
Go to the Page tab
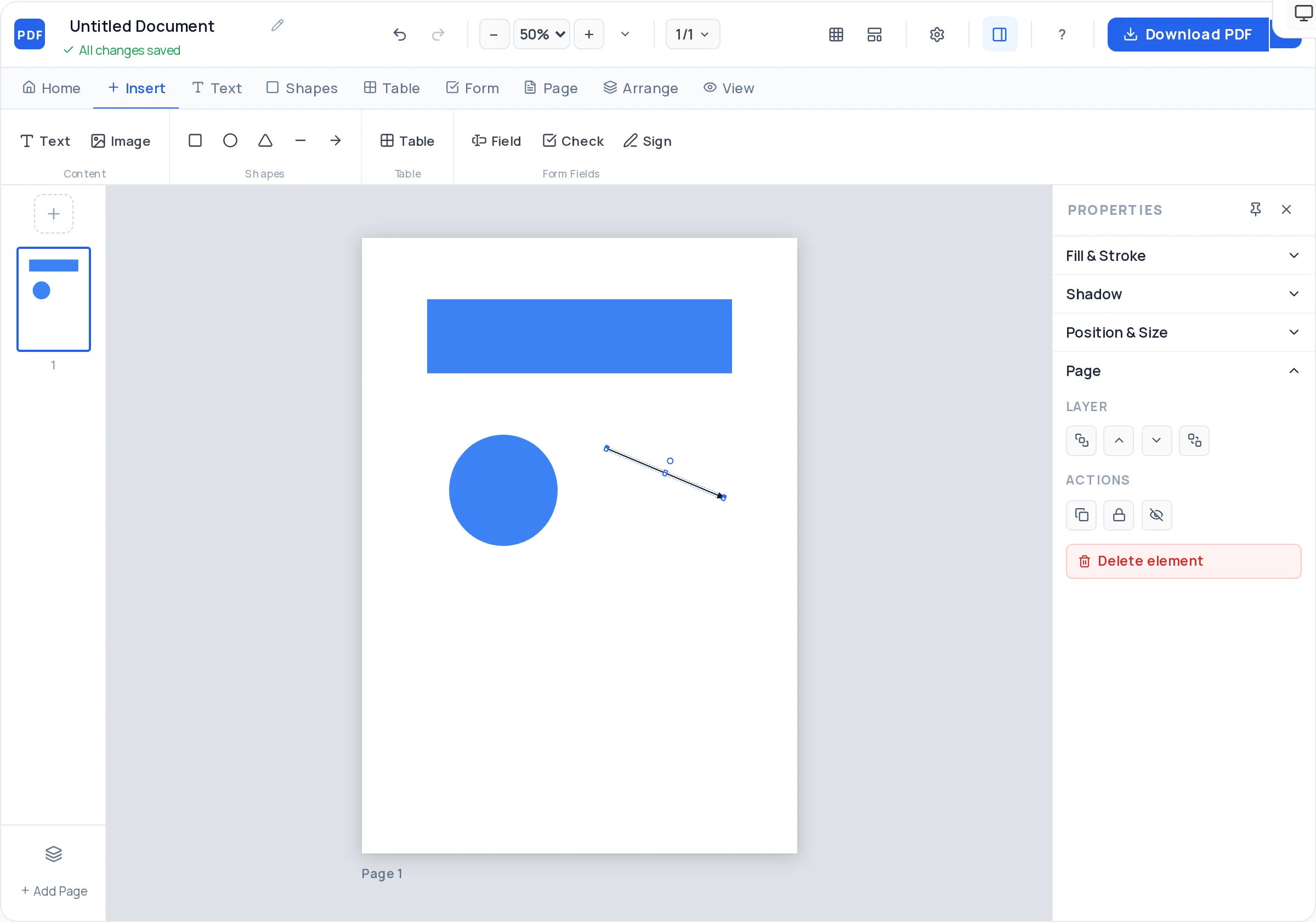[551, 88]
